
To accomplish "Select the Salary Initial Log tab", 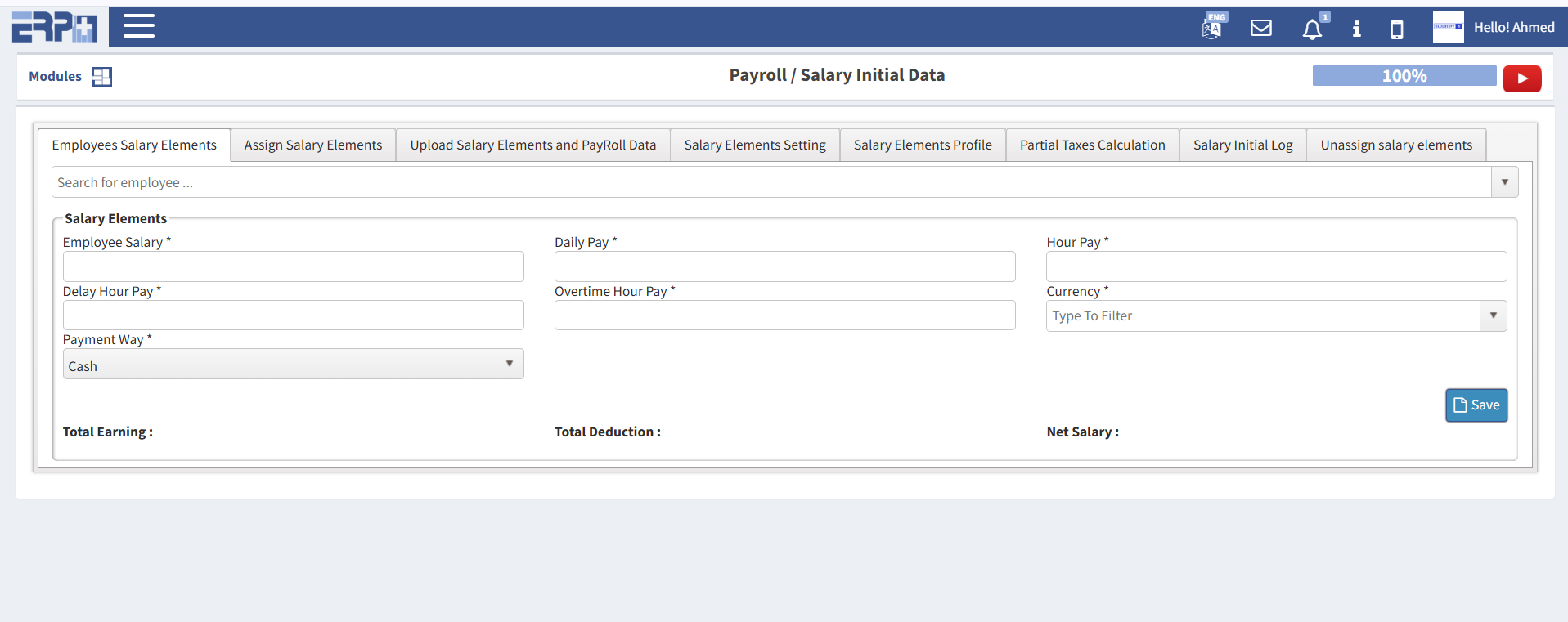I will [1242, 145].
